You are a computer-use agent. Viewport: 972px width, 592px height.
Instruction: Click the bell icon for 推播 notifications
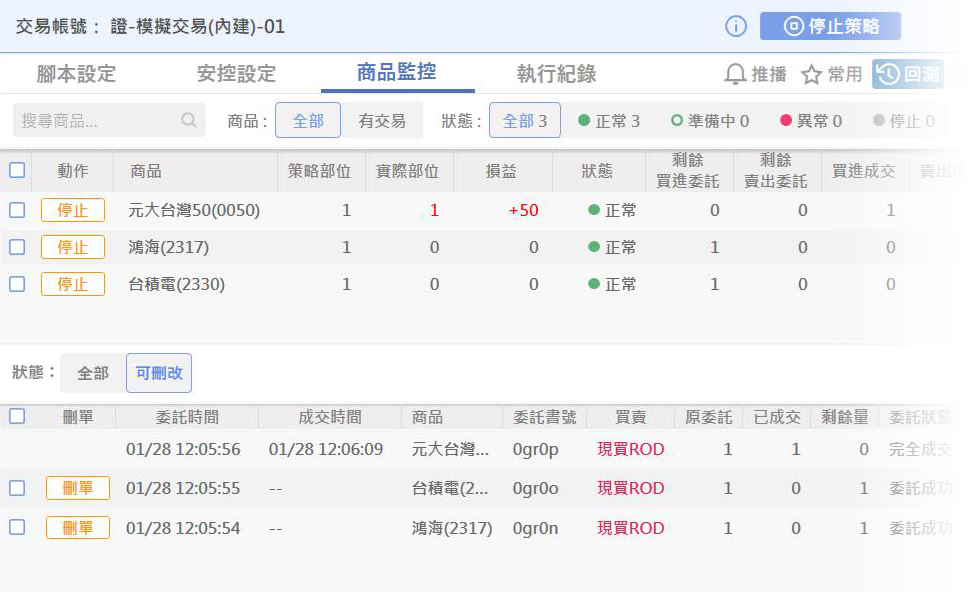pyautogui.click(x=735, y=74)
